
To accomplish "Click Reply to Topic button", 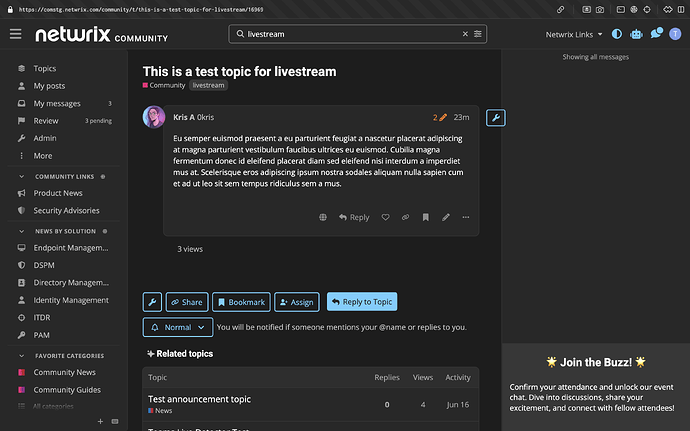I will pos(362,302).
